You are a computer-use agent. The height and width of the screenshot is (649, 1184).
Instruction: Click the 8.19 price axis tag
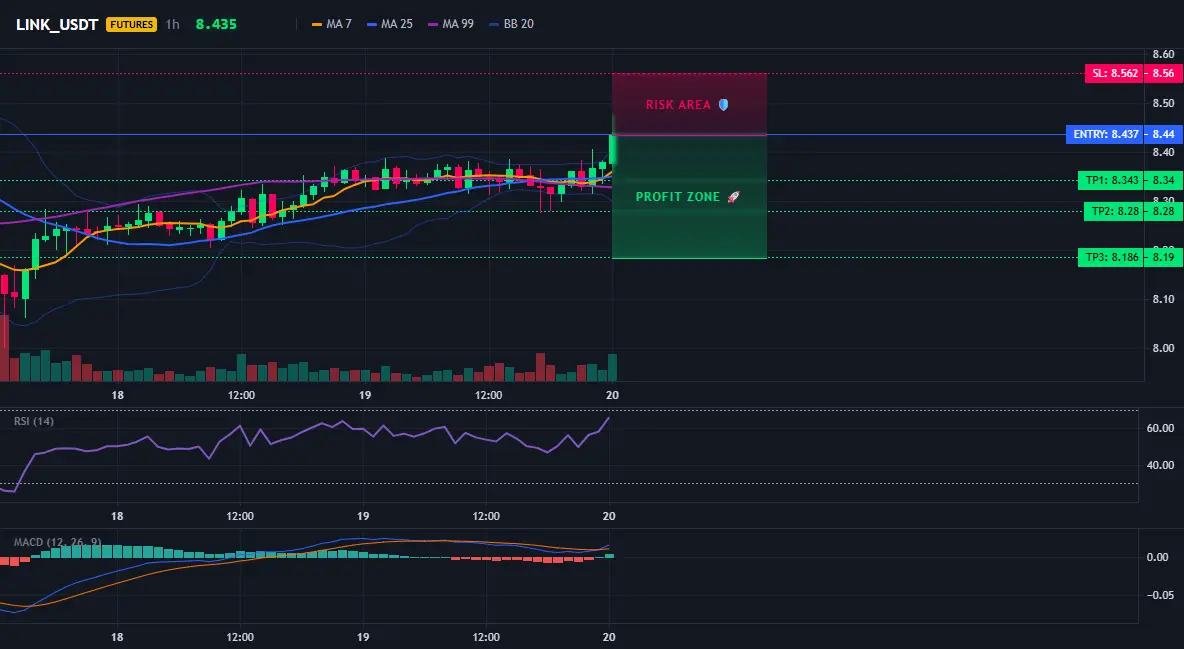coord(1163,257)
